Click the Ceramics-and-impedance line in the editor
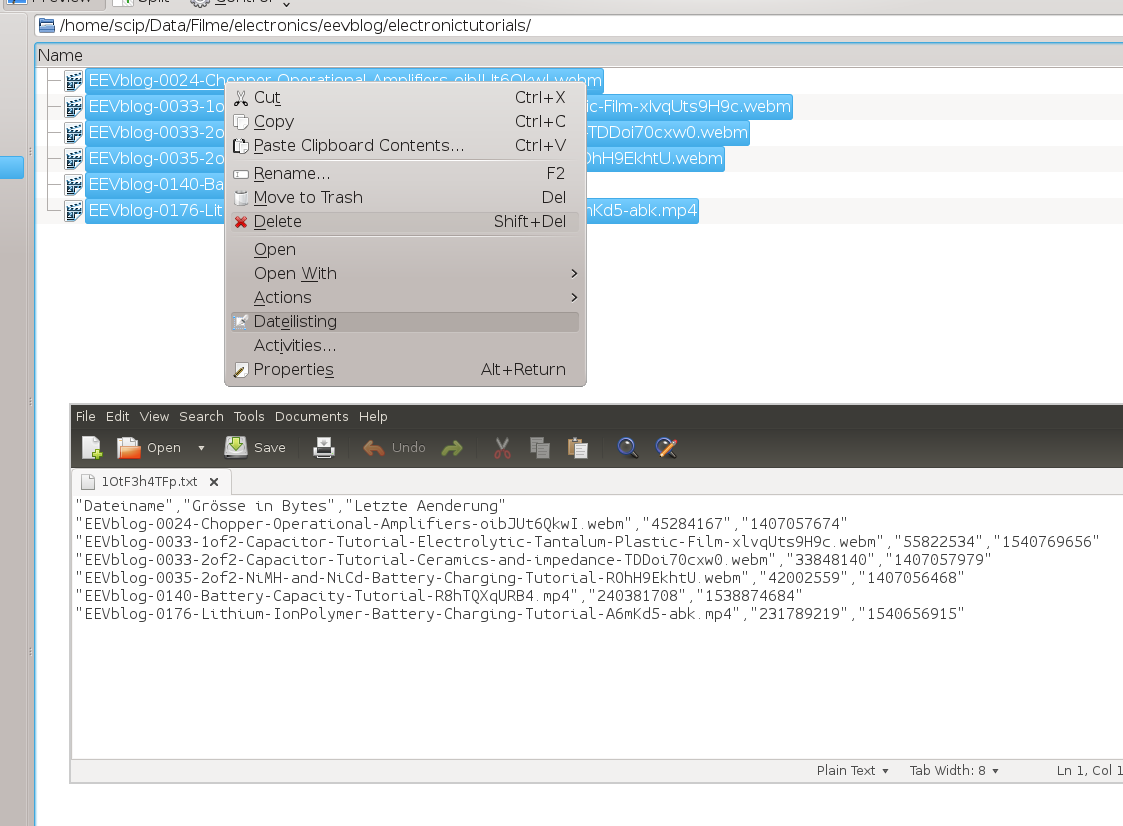Image resolution: width=1123 pixels, height=826 pixels. pos(534,560)
